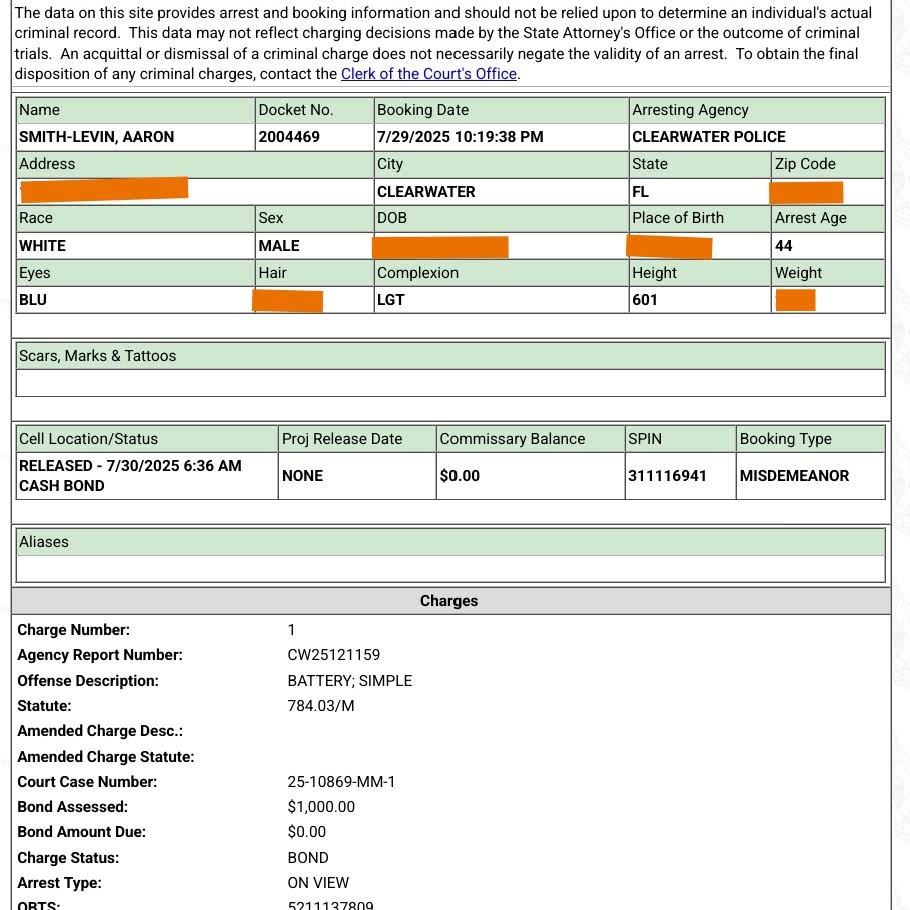Select the ON VIEW arrest type value

coord(318,883)
